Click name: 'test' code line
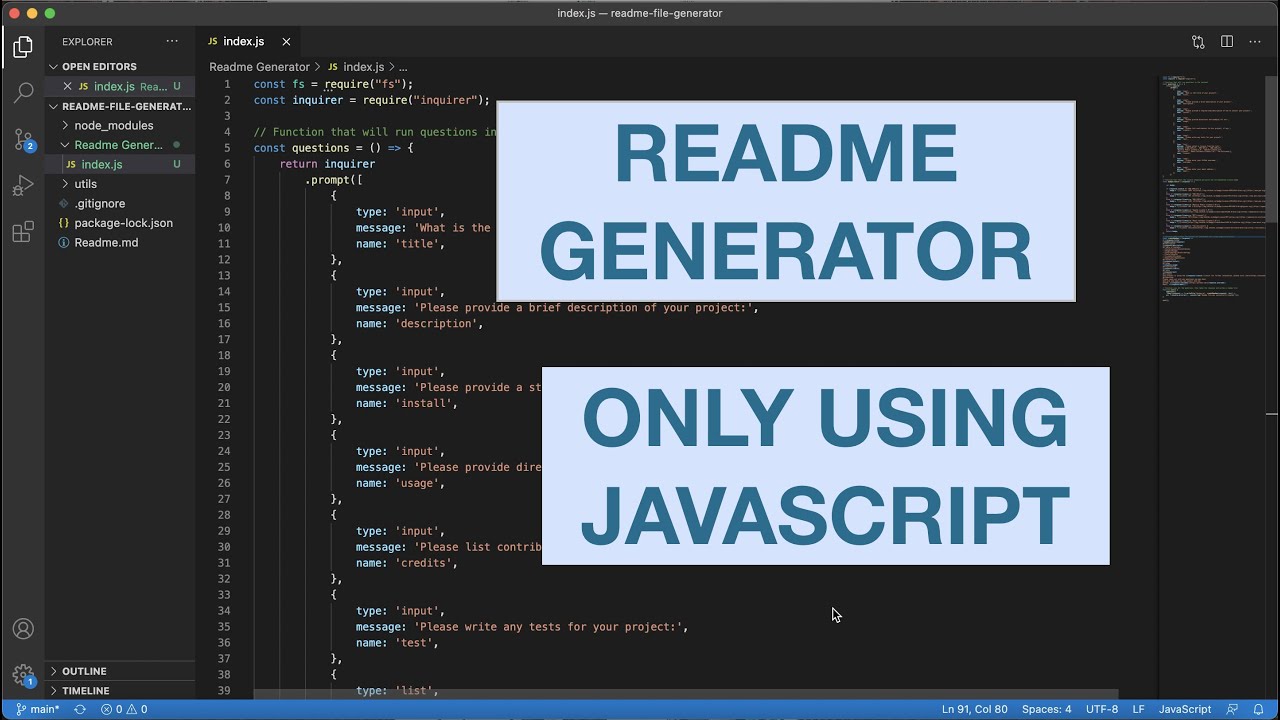Viewport: 1280px width, 720px height. click(x=397, y=643)
